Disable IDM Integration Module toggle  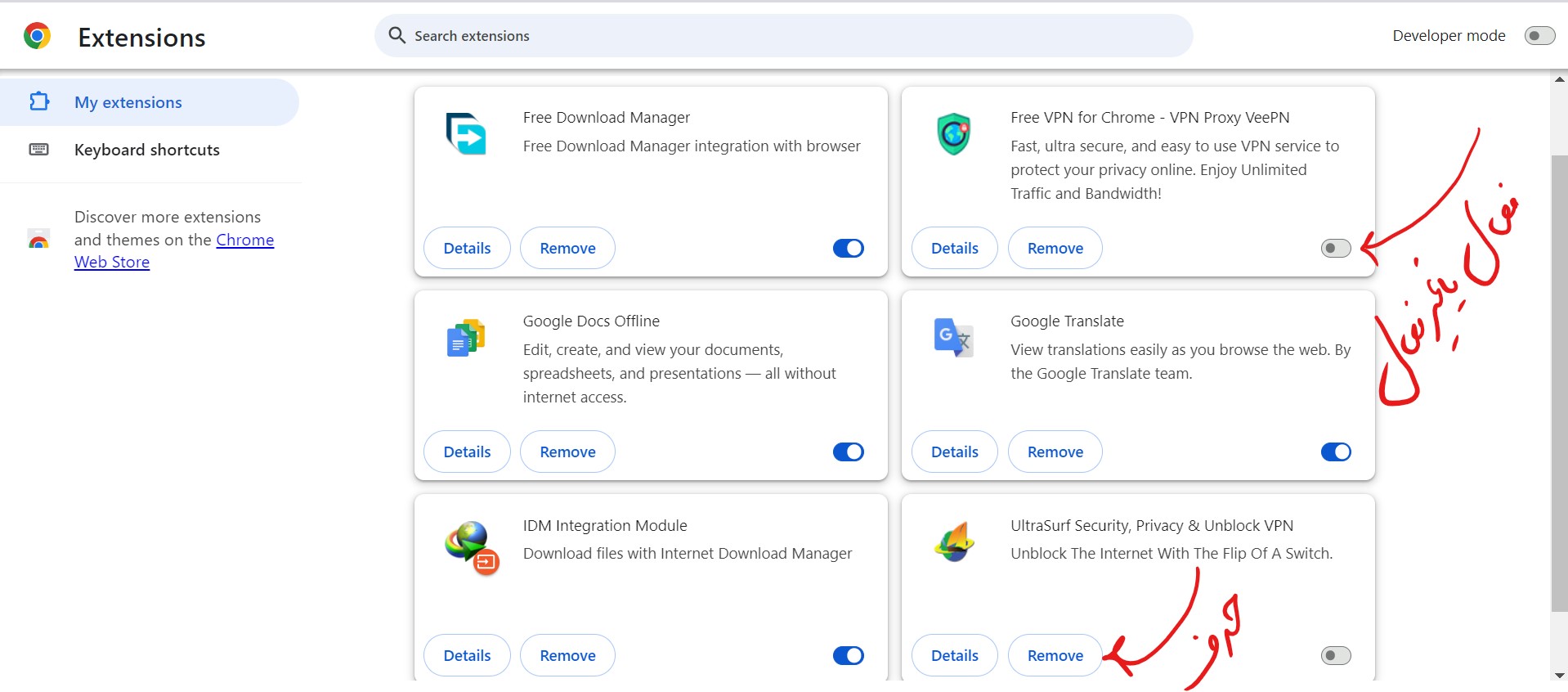click(849, 655)
